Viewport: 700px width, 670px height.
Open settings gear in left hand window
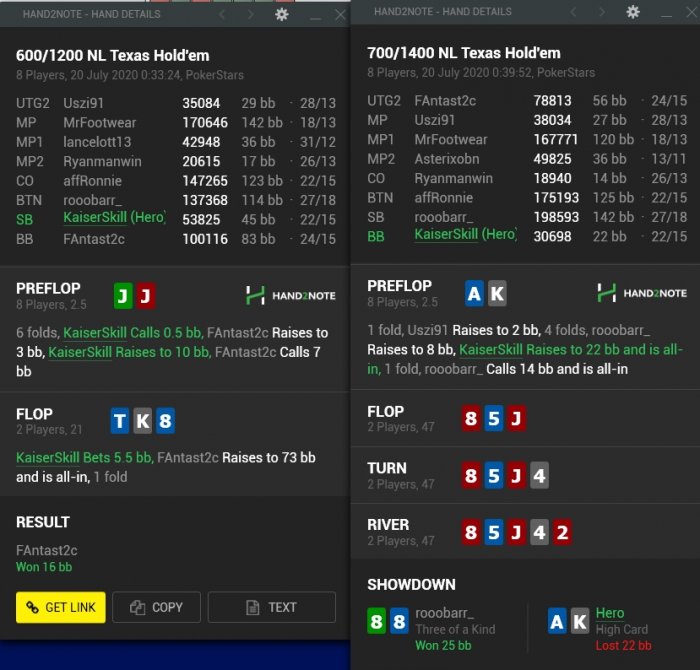click(x=282, y=14)
